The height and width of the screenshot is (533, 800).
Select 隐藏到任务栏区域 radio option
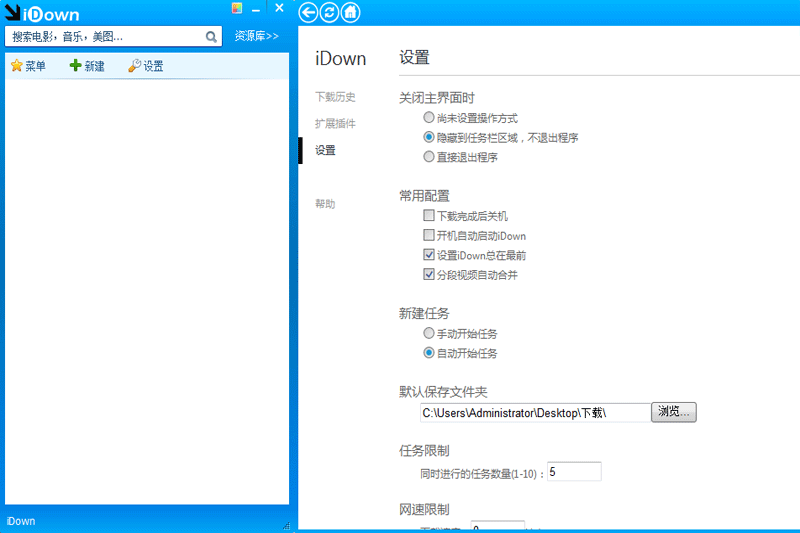coord(429,137)
